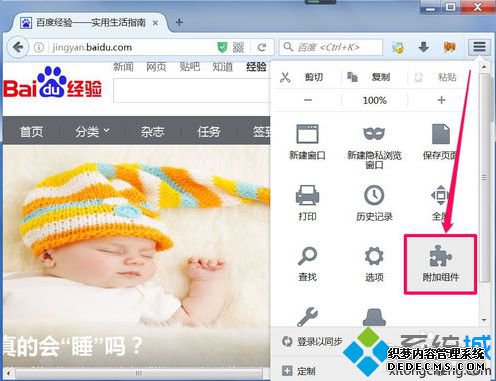Viewport: 496px width, 381px height.
Task: Open the Downloads arrow in toolbar
Action: 423,47
